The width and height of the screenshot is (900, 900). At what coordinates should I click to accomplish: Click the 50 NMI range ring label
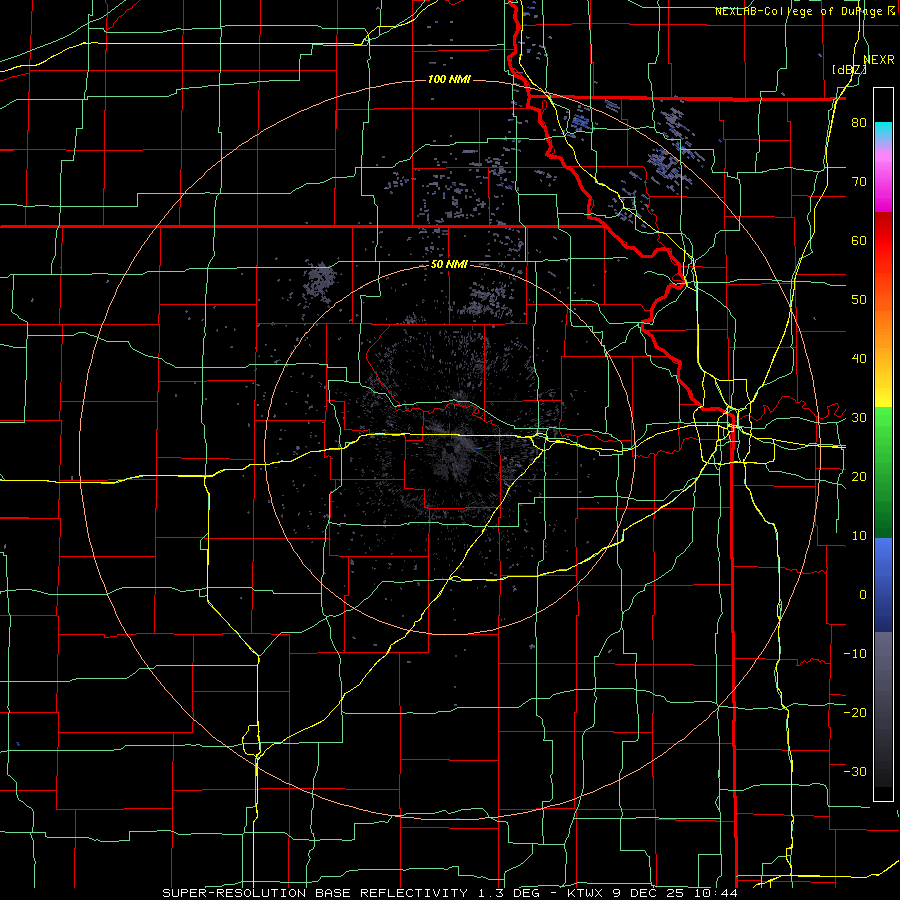tap(449, 265)
